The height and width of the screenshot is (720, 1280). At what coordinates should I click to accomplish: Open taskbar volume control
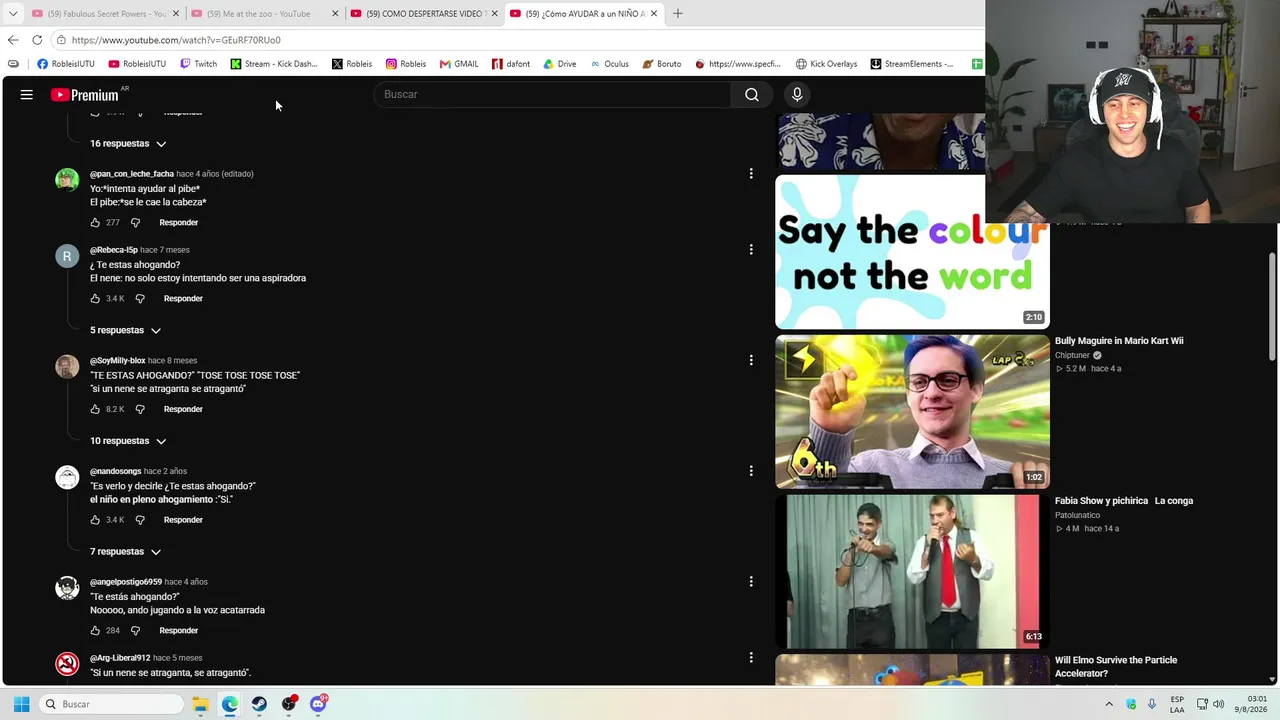click(x=1218, y=704)
